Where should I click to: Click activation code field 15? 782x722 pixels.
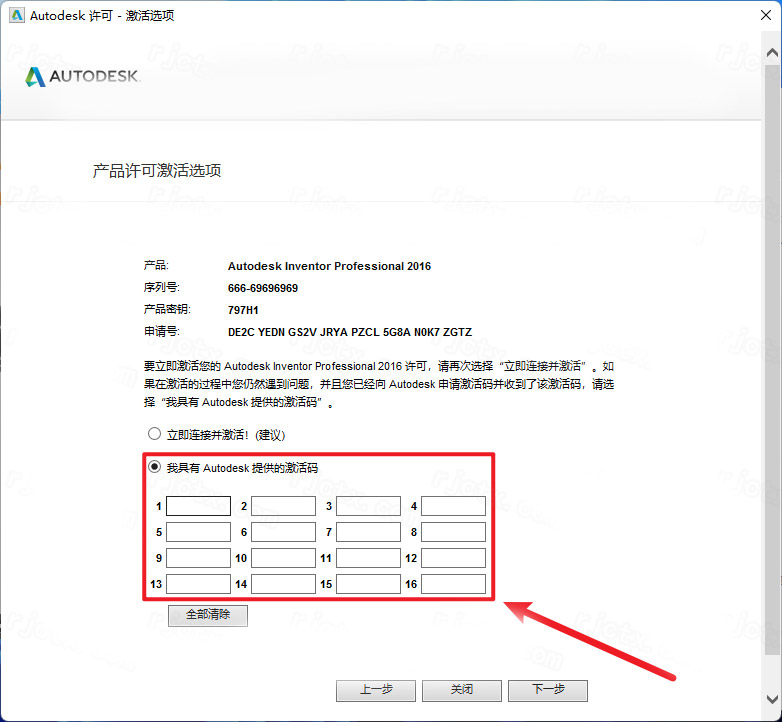point(369,584)
